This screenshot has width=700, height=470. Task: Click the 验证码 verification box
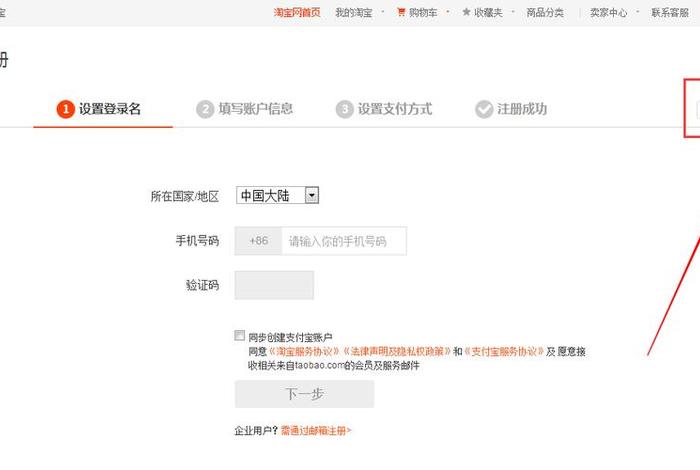coord(274,285)
